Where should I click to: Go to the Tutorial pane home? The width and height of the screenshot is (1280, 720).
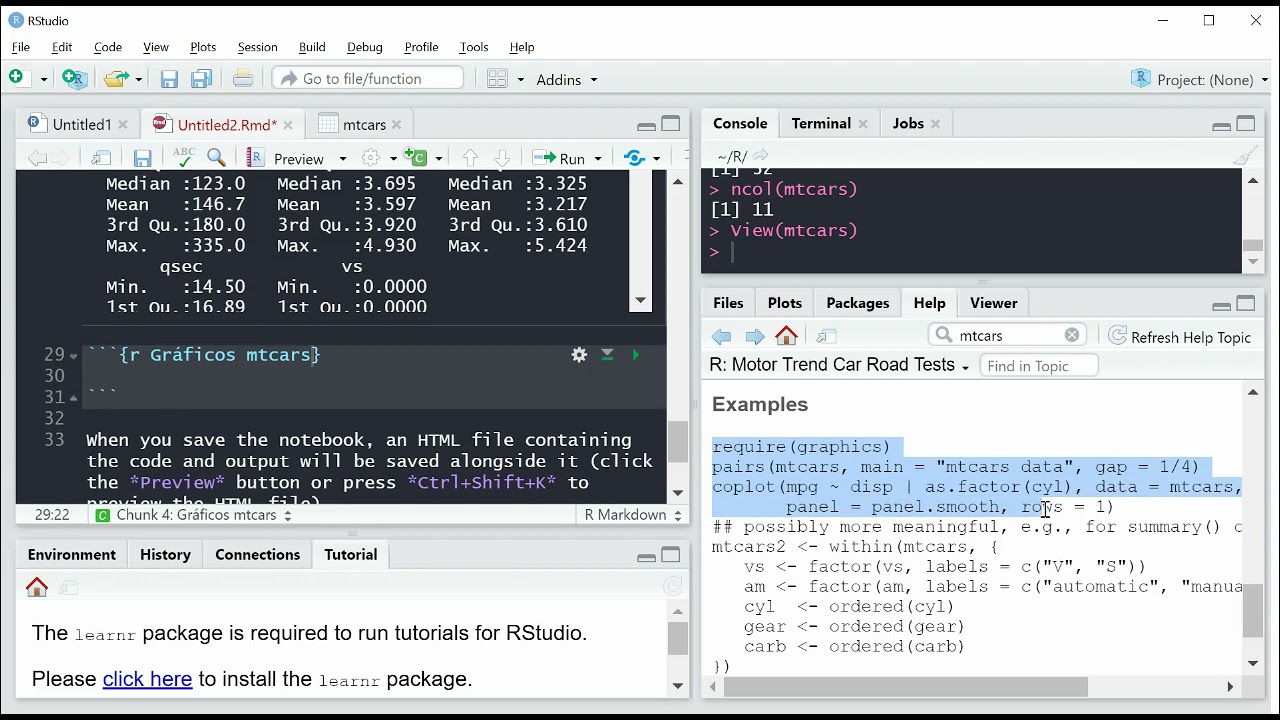[x=37, y=588]
